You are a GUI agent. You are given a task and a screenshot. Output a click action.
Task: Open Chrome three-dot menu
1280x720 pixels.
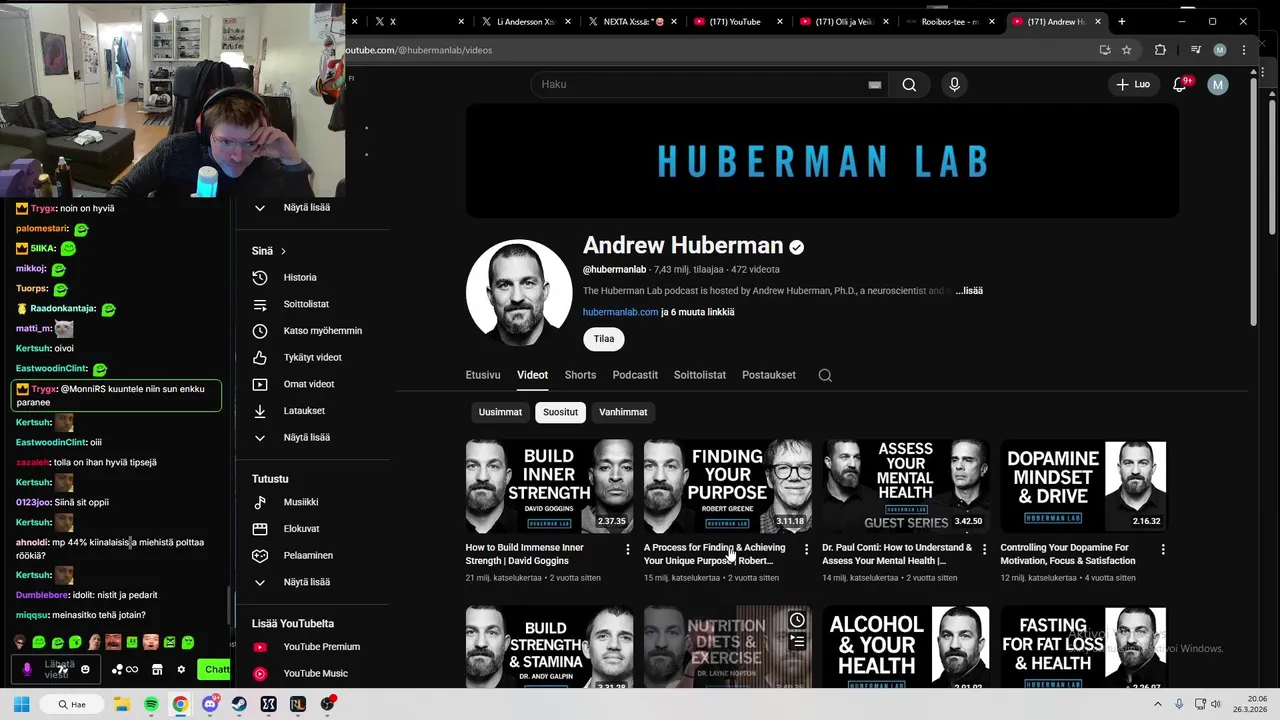1244,50
